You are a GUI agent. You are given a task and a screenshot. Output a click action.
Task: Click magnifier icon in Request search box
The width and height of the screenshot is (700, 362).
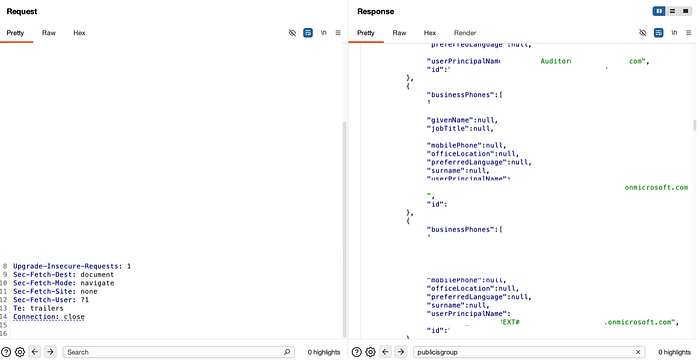click(x=287, y=352)
